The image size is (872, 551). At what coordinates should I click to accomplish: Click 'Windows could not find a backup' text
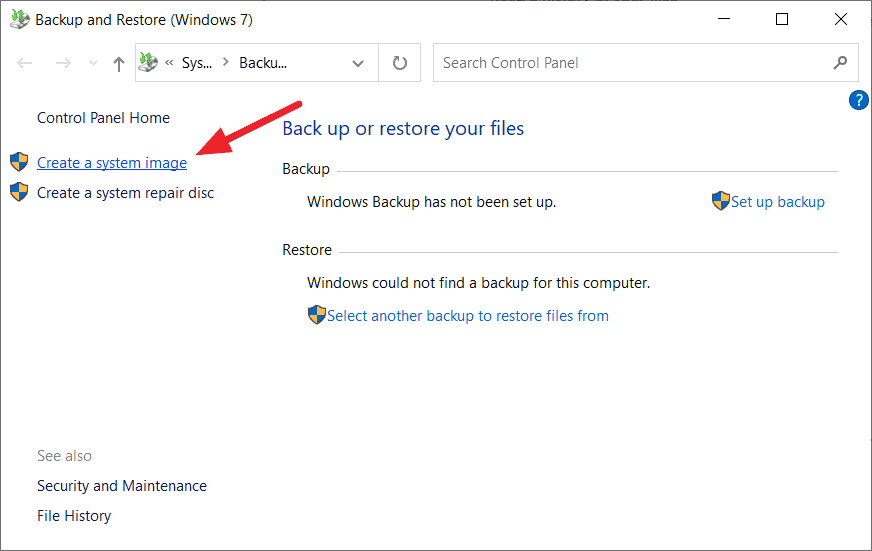point(478,283)
